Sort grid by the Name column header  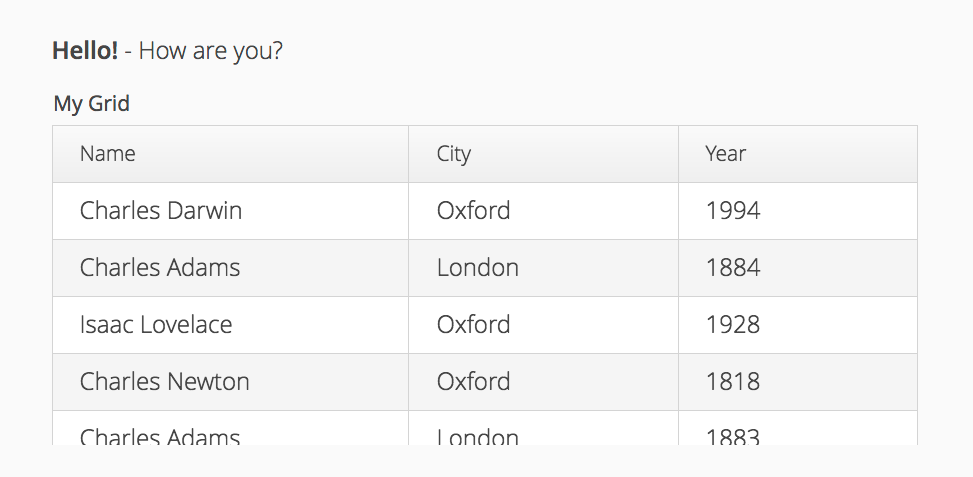(230, 154)
